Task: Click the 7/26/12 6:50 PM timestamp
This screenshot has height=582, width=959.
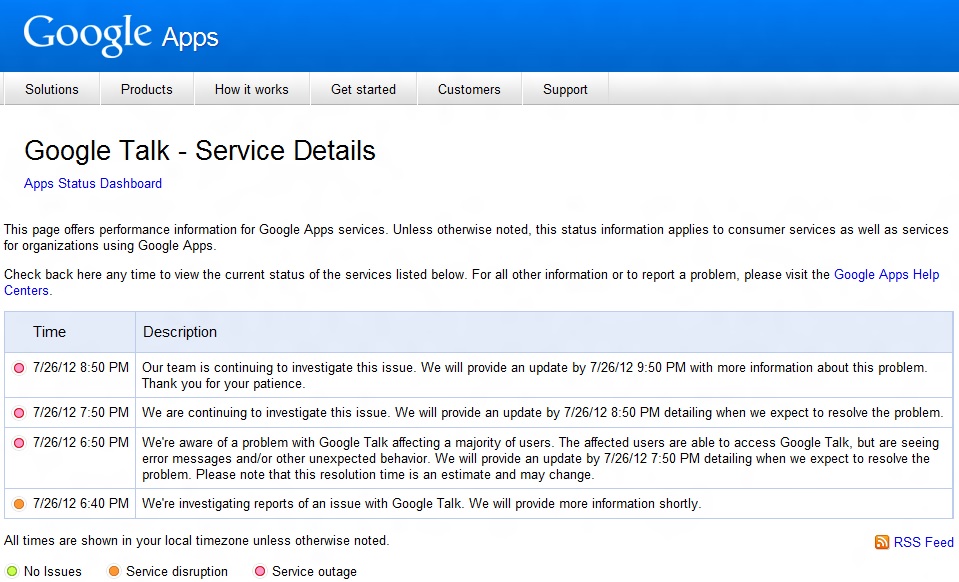Action: click(x=81, y=442)
